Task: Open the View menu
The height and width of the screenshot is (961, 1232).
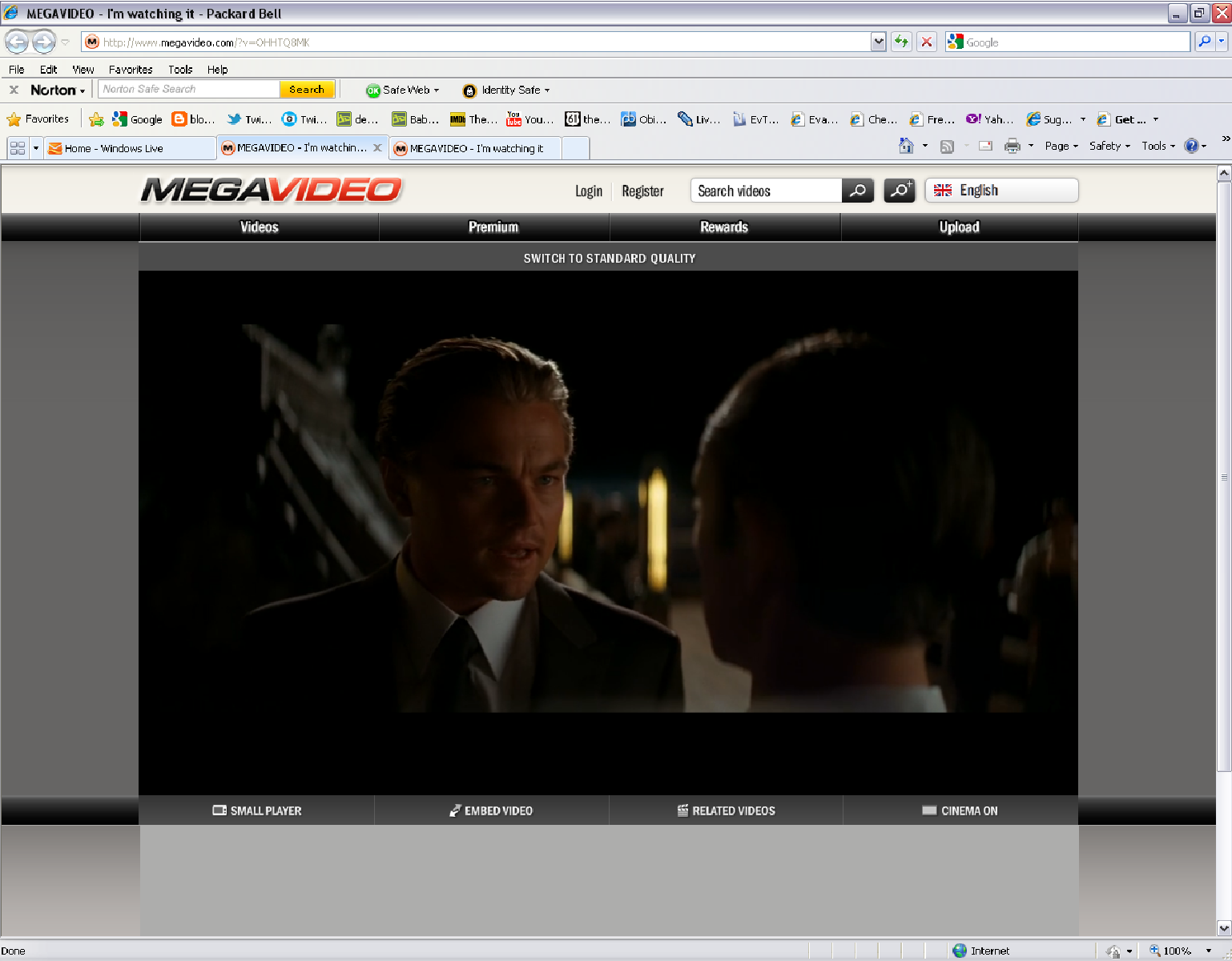Action: pos(83,70)
